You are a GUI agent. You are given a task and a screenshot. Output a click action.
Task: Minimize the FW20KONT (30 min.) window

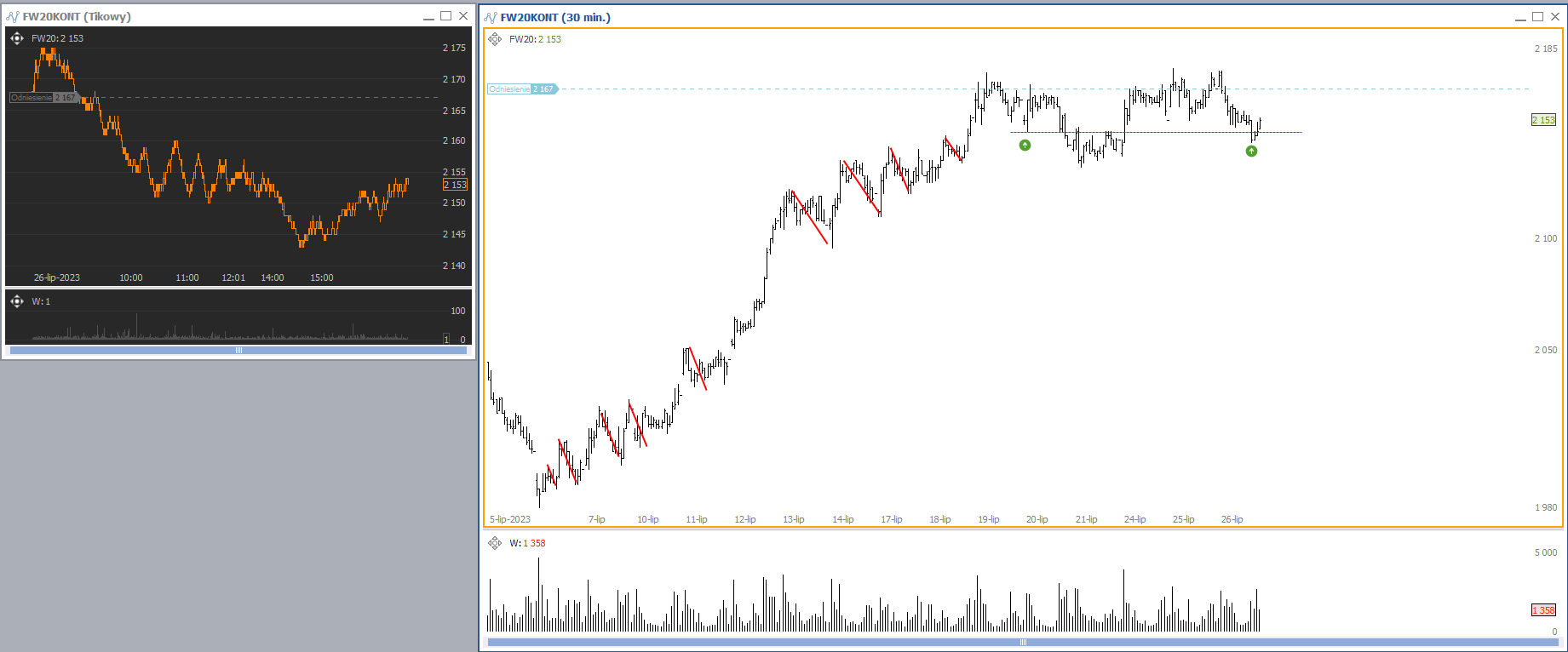coord(1520,17)
